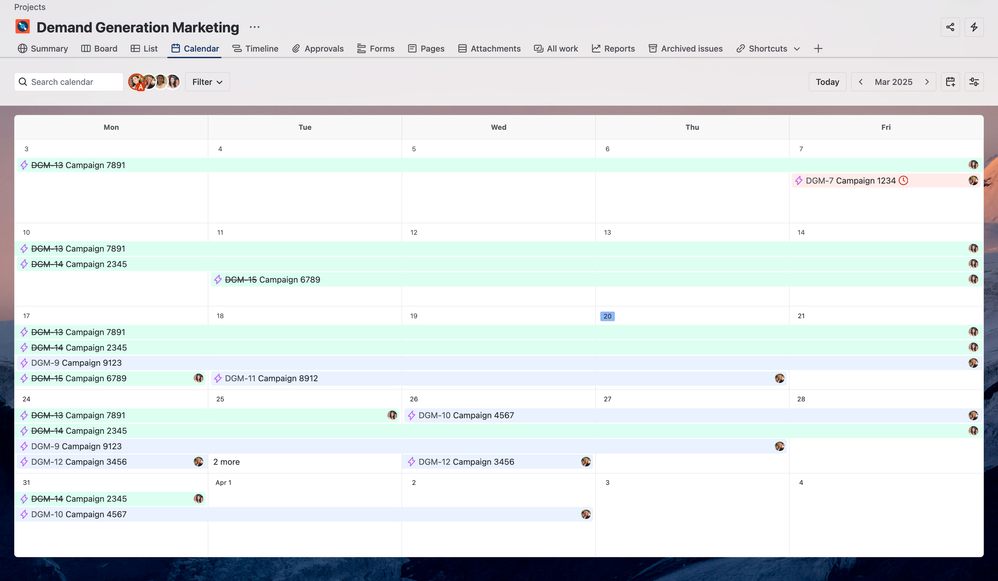Image resolution: width=998 pixels, height=581 pixels.
Task: Toggle the last avatar in the filter bar
Action: point(174,82)
